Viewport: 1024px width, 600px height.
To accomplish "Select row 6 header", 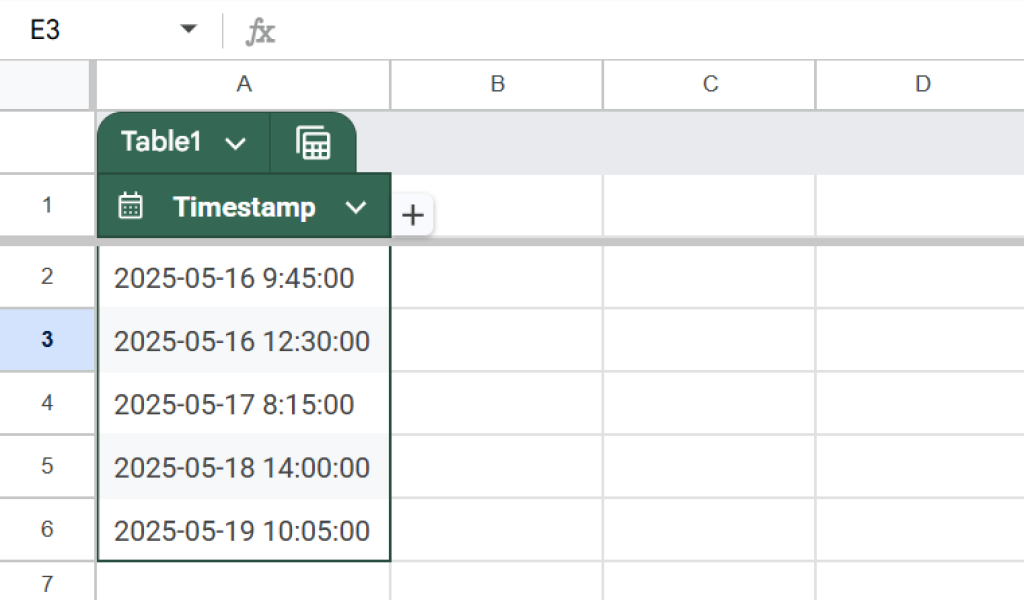I will pos(47,530).
